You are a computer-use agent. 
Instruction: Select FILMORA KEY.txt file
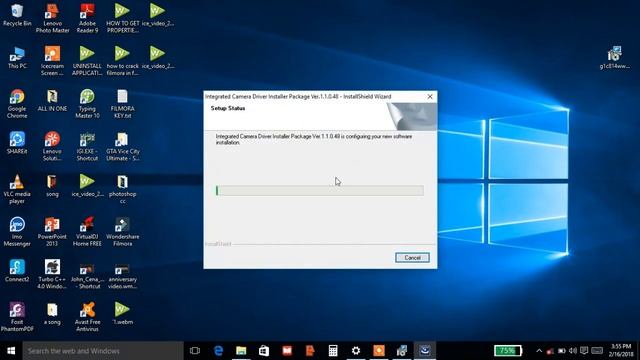pyautogui.click(x=122, y=104)
